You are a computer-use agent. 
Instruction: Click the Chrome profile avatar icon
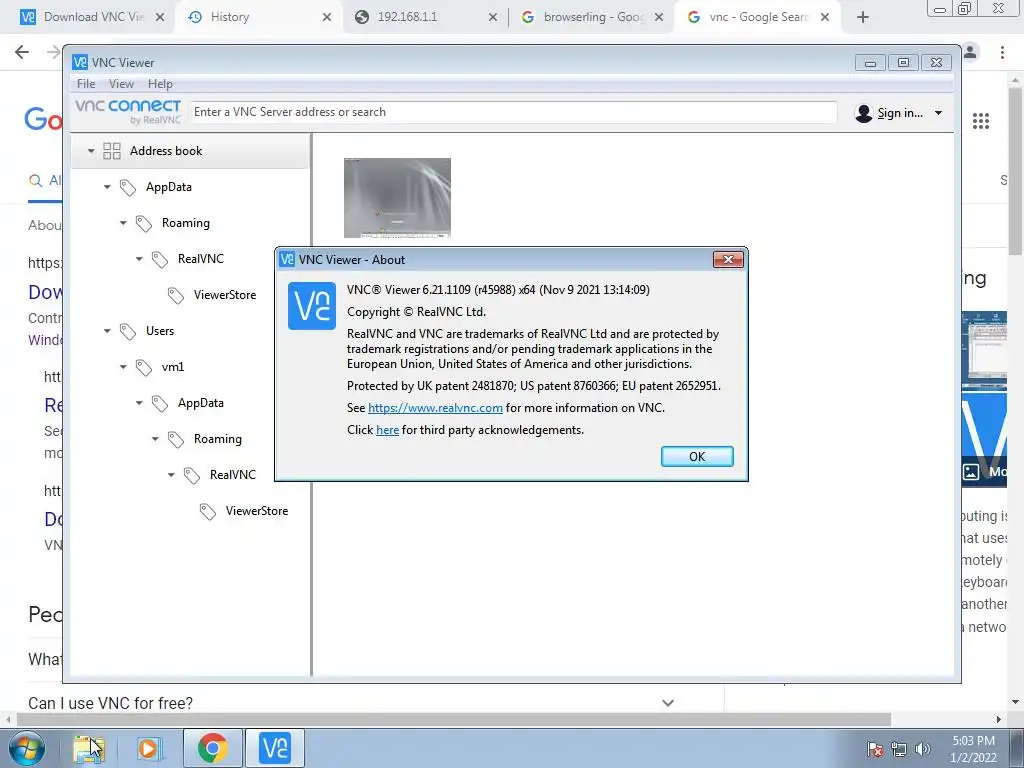point(970,52)
